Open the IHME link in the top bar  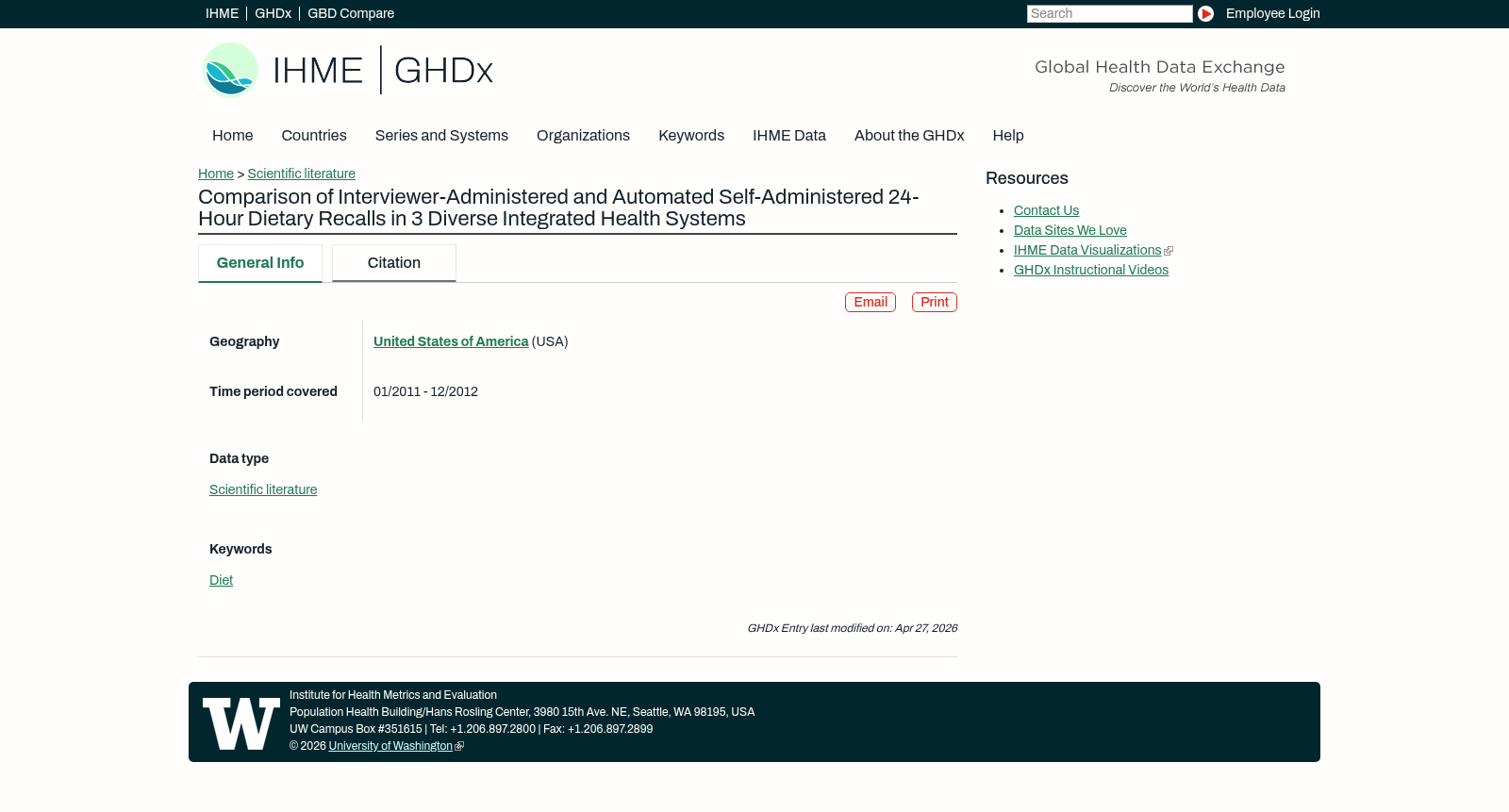[222, 13]
